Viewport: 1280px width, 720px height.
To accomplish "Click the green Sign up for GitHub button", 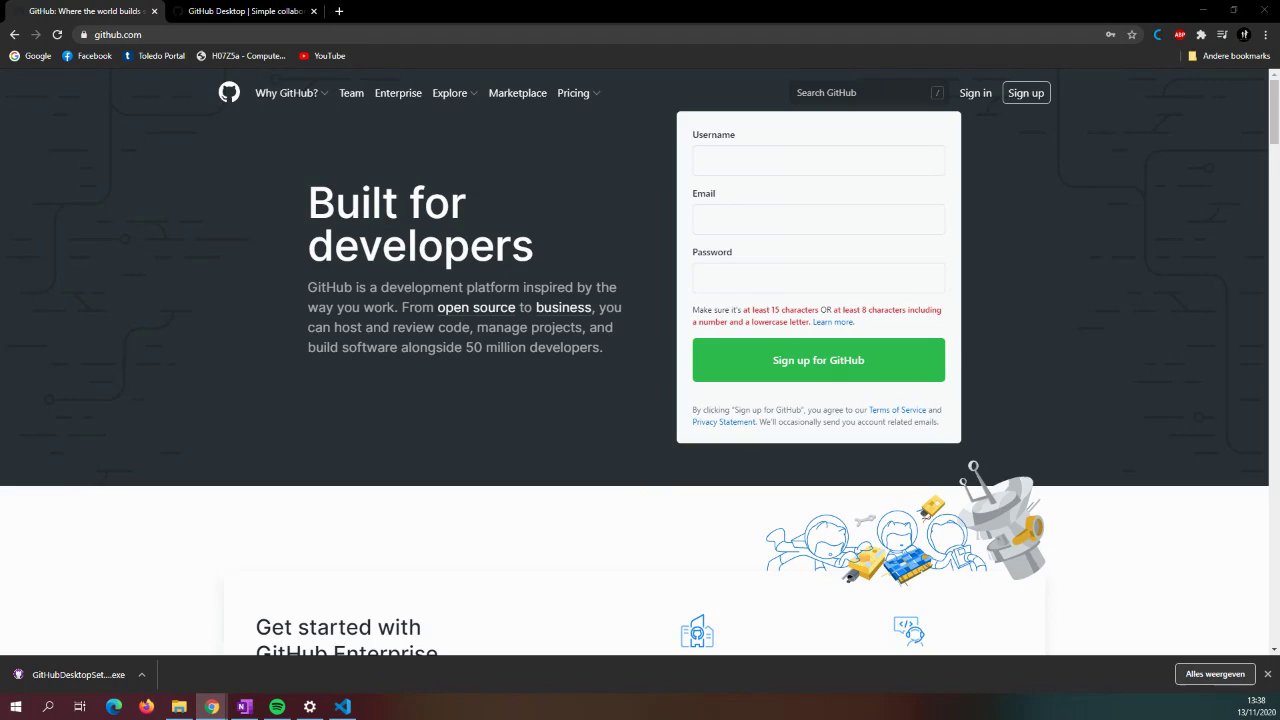I will 818,360.
